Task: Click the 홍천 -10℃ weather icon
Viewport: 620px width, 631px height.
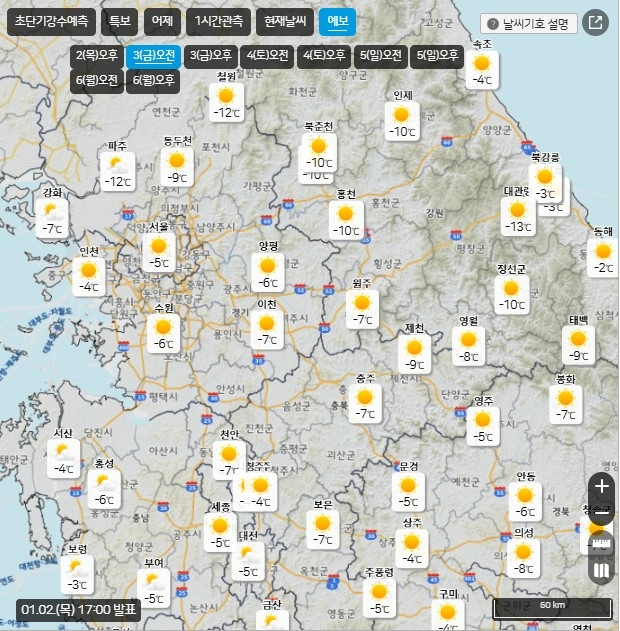Action: [x=346, y=221]
